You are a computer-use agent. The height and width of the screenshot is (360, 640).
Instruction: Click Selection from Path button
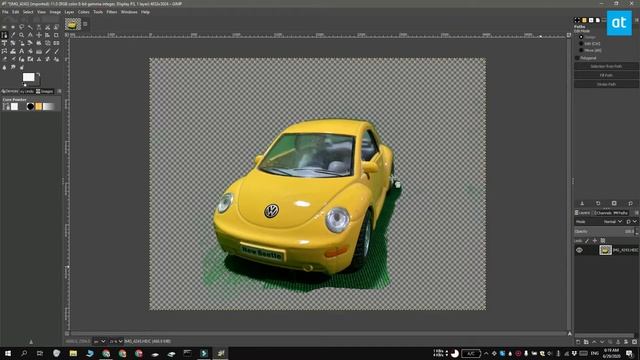[x=606, y=66]
